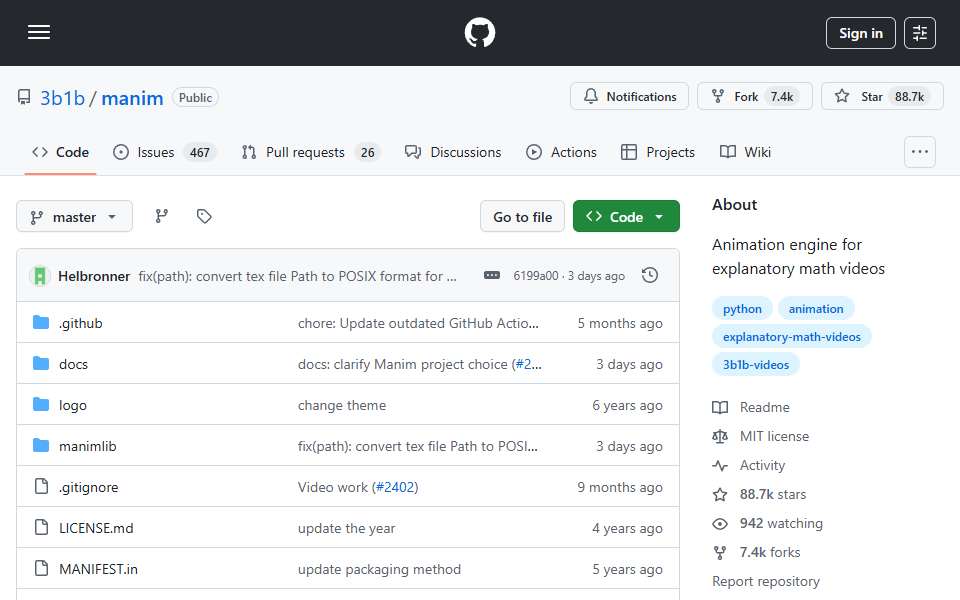Click file icon beside .gitignore

41,487
